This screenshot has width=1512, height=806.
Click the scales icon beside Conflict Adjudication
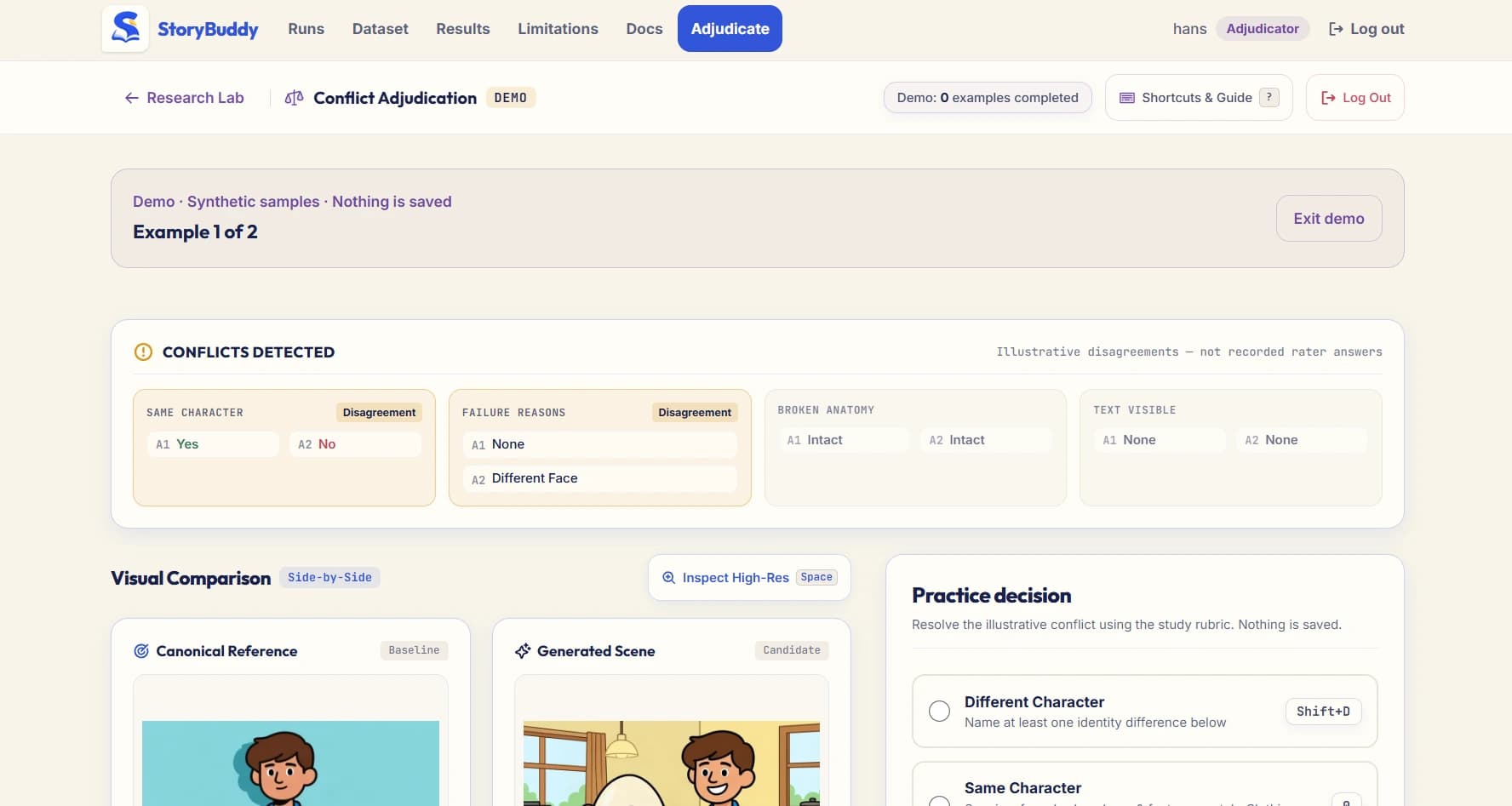pyautogui.click(x=294, y=98)
